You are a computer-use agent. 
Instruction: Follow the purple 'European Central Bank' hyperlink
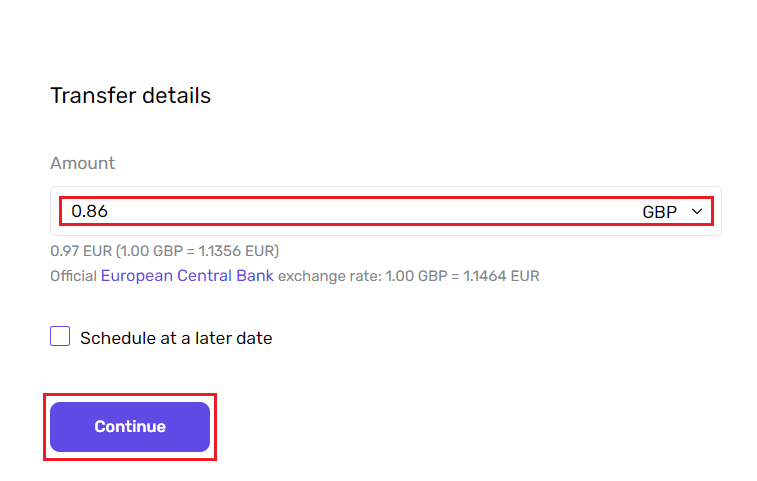pyautogui.click(x=187, y=275)
